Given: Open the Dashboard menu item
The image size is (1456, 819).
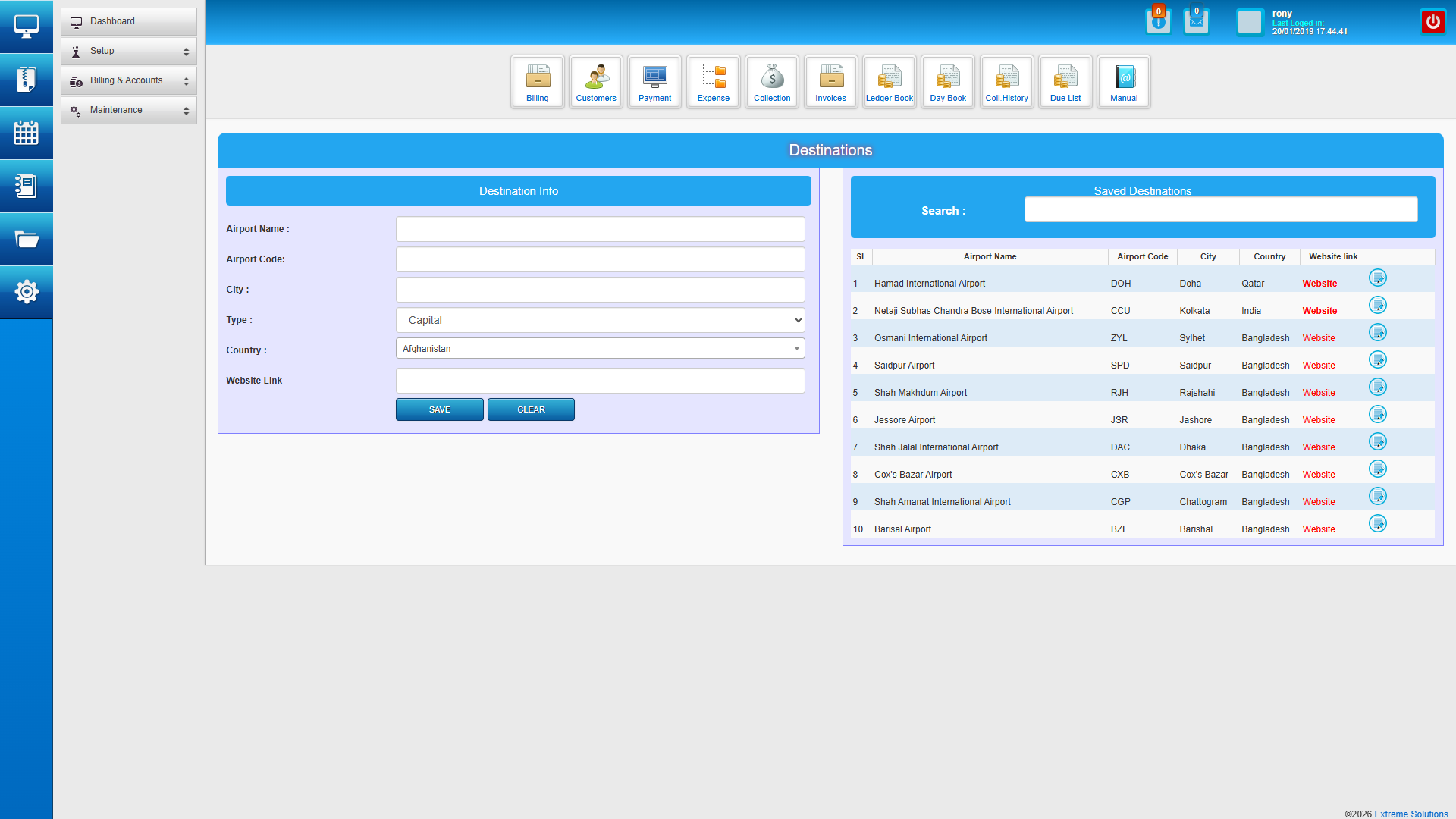Looking at the screenshot, I should tap(129, 21).
